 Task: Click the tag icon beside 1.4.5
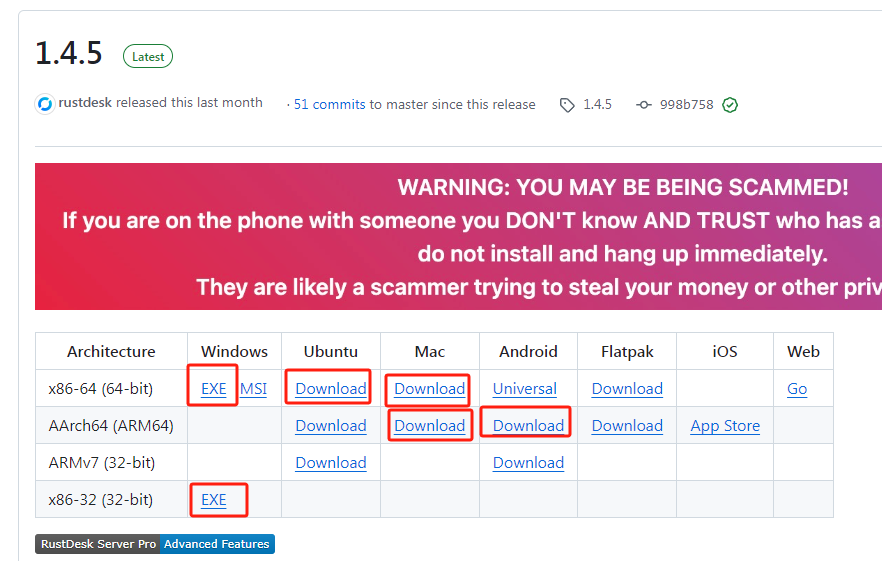(x=567, y=105)
